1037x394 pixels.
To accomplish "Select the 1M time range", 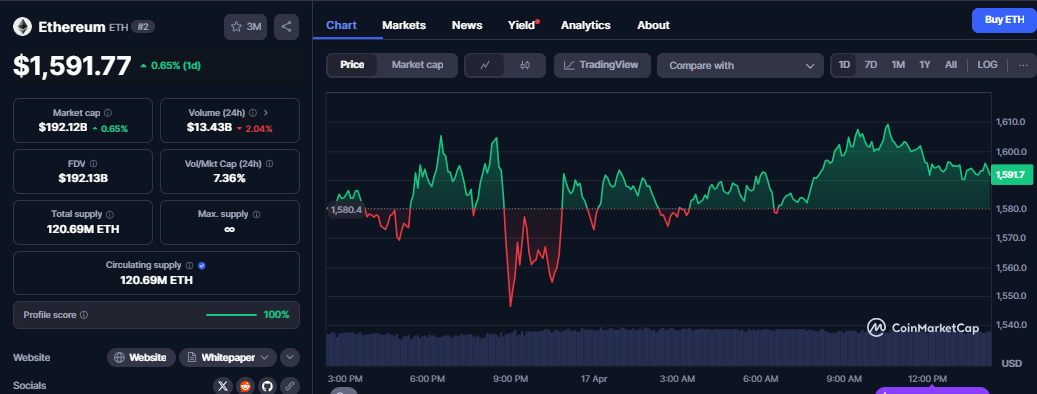I will tap(897, 65).
